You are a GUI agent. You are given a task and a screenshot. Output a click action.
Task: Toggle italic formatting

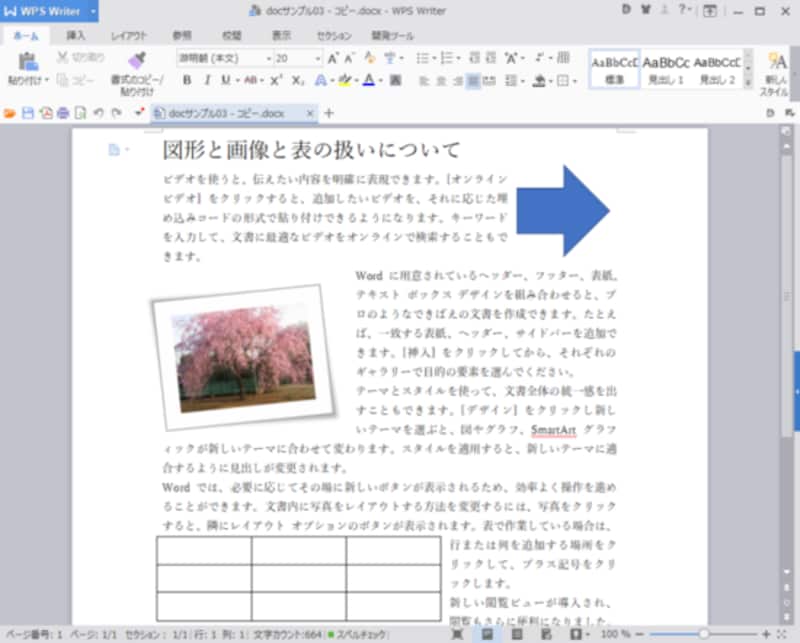tap(207, 78)
